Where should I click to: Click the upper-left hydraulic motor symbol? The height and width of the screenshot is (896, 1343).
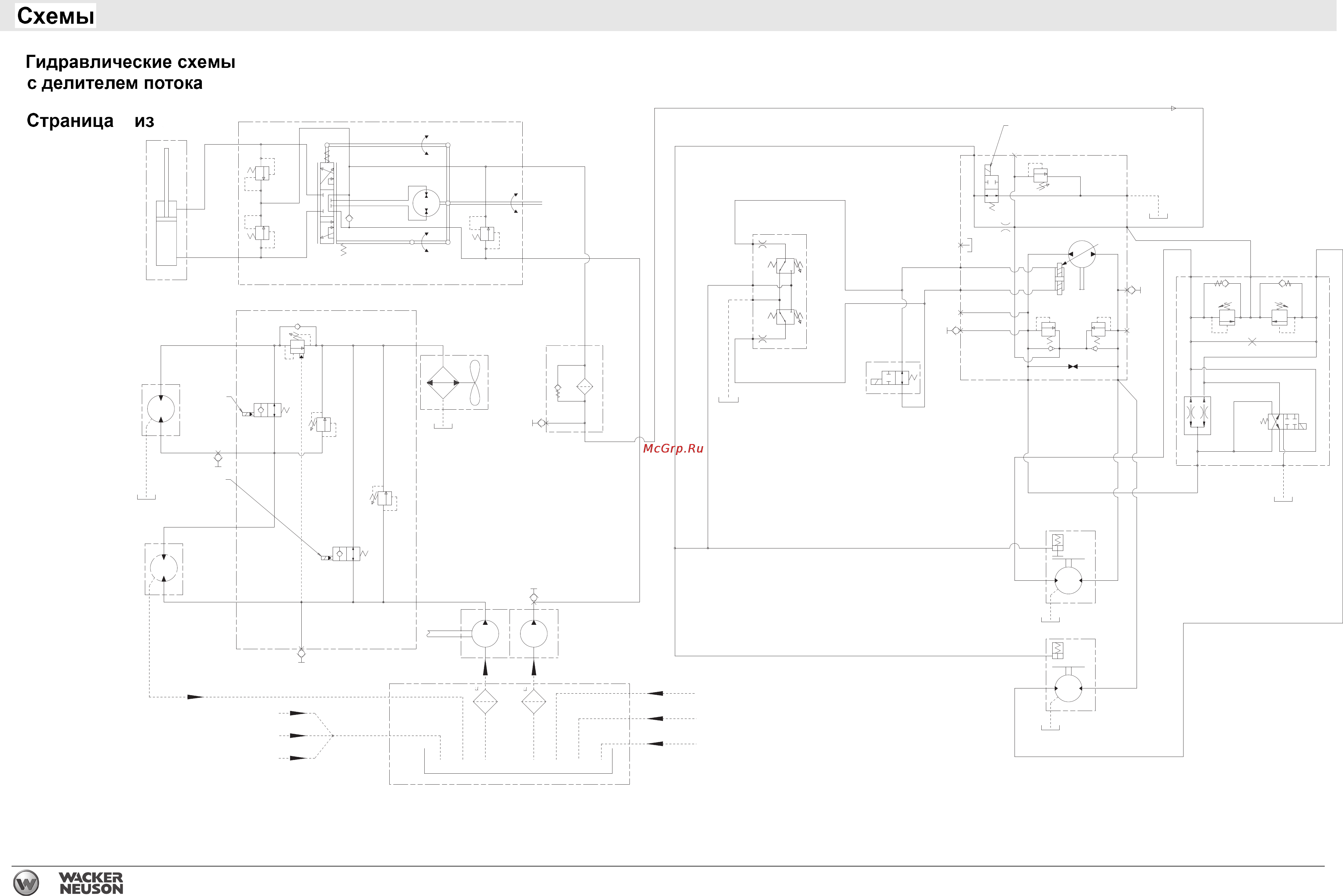(x=161, y=409)
